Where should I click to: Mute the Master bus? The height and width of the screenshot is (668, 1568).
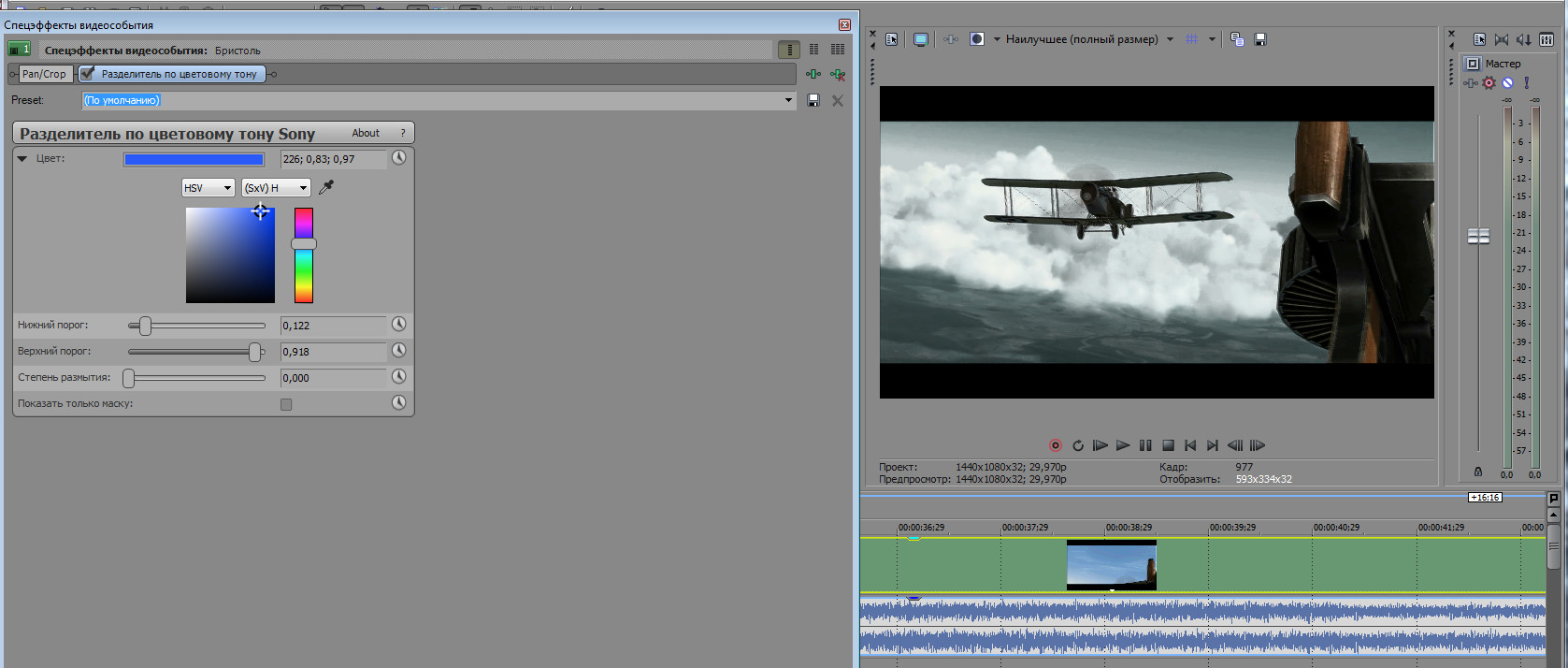[x=1507, y=83]
